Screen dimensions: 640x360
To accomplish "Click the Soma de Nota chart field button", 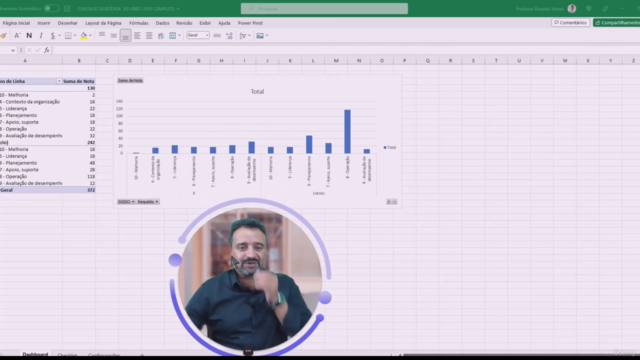I will (130, 80).
